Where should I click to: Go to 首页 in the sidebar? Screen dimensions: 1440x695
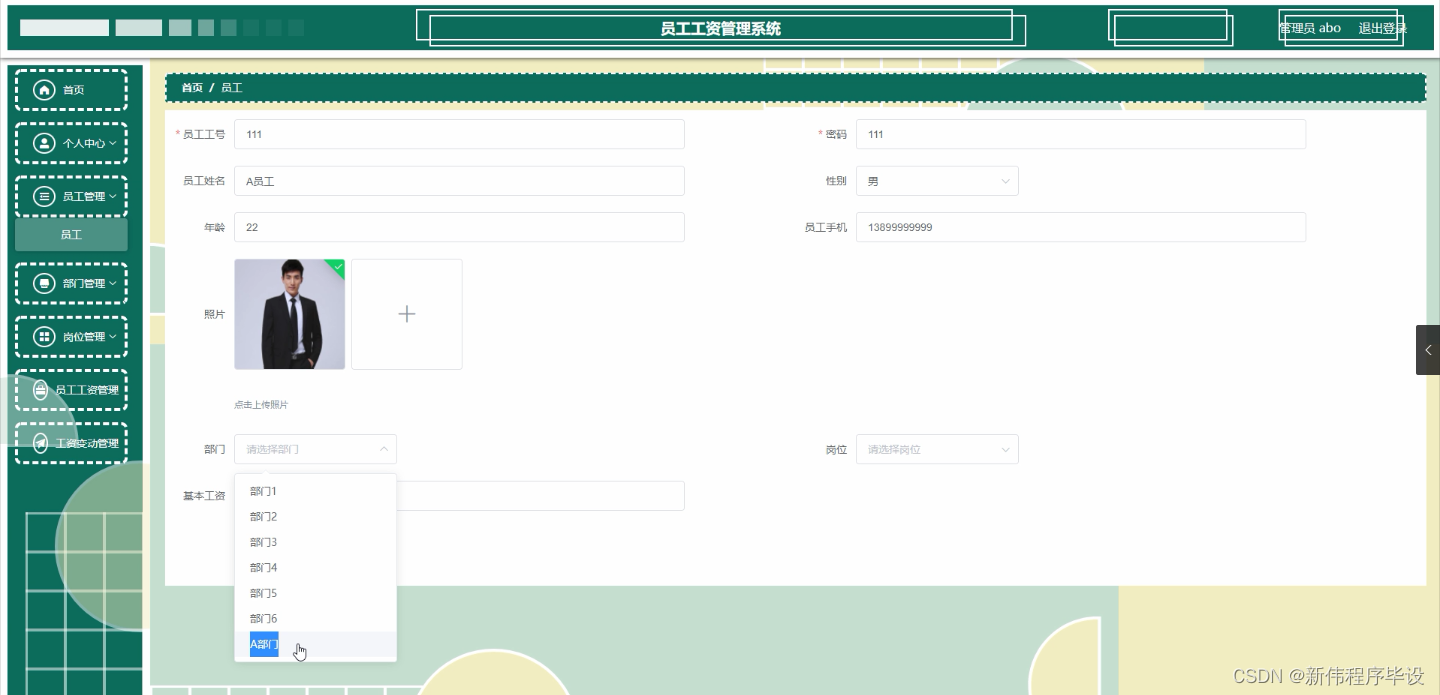pos(71,90)
